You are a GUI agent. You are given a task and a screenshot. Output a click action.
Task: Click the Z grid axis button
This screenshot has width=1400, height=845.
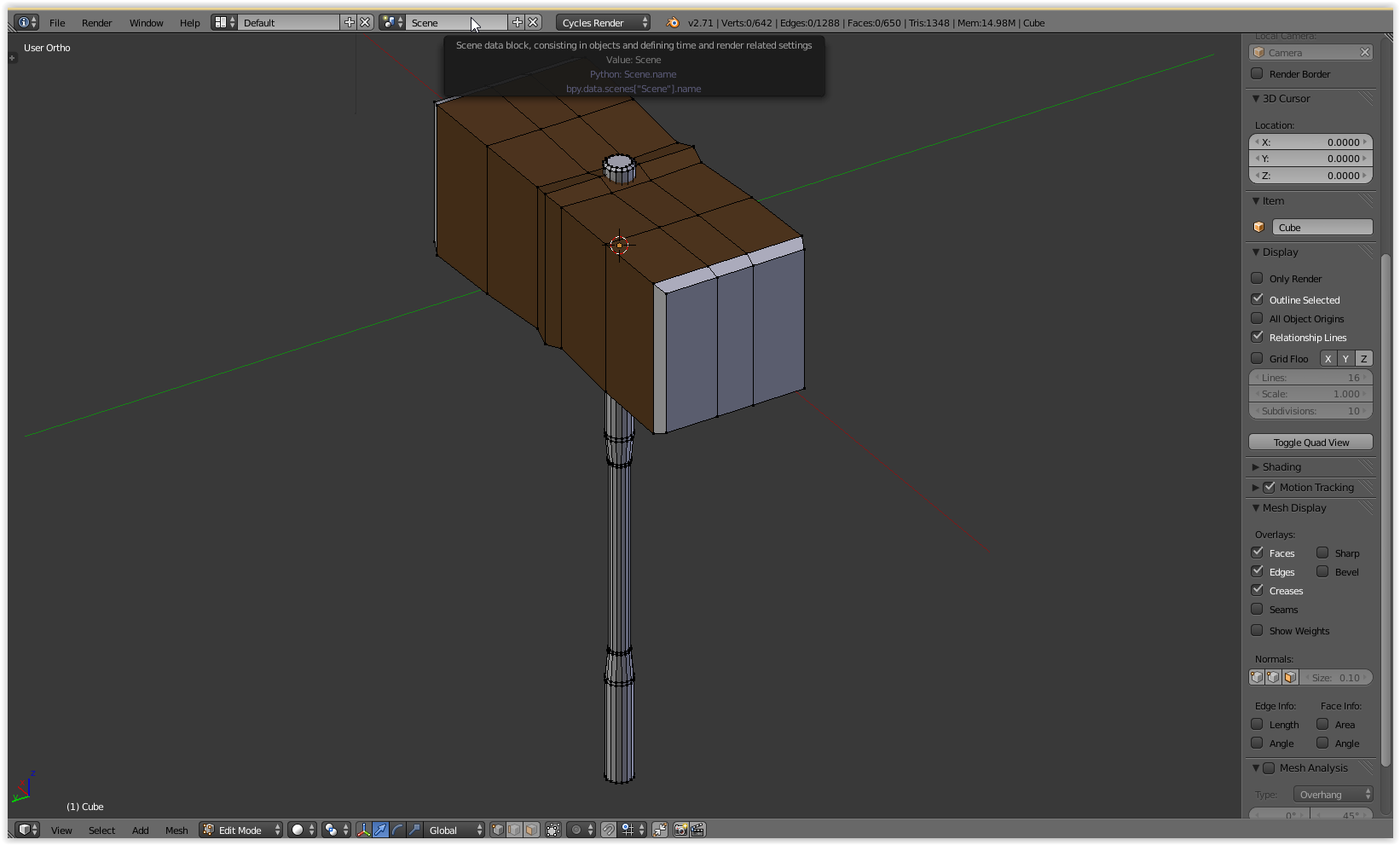pyautogui.click(x=1363, y=359)
